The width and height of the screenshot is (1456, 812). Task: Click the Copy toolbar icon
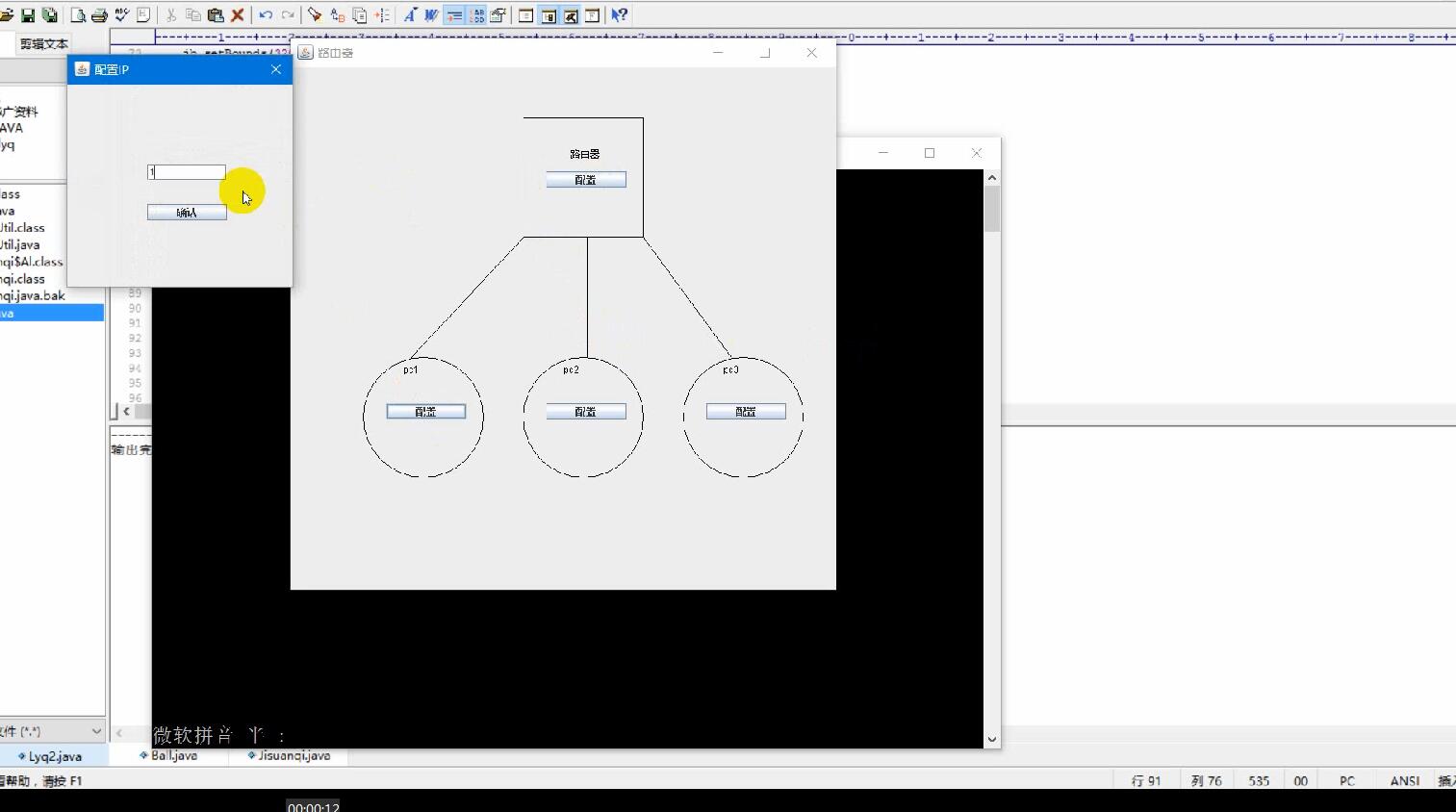193,15
